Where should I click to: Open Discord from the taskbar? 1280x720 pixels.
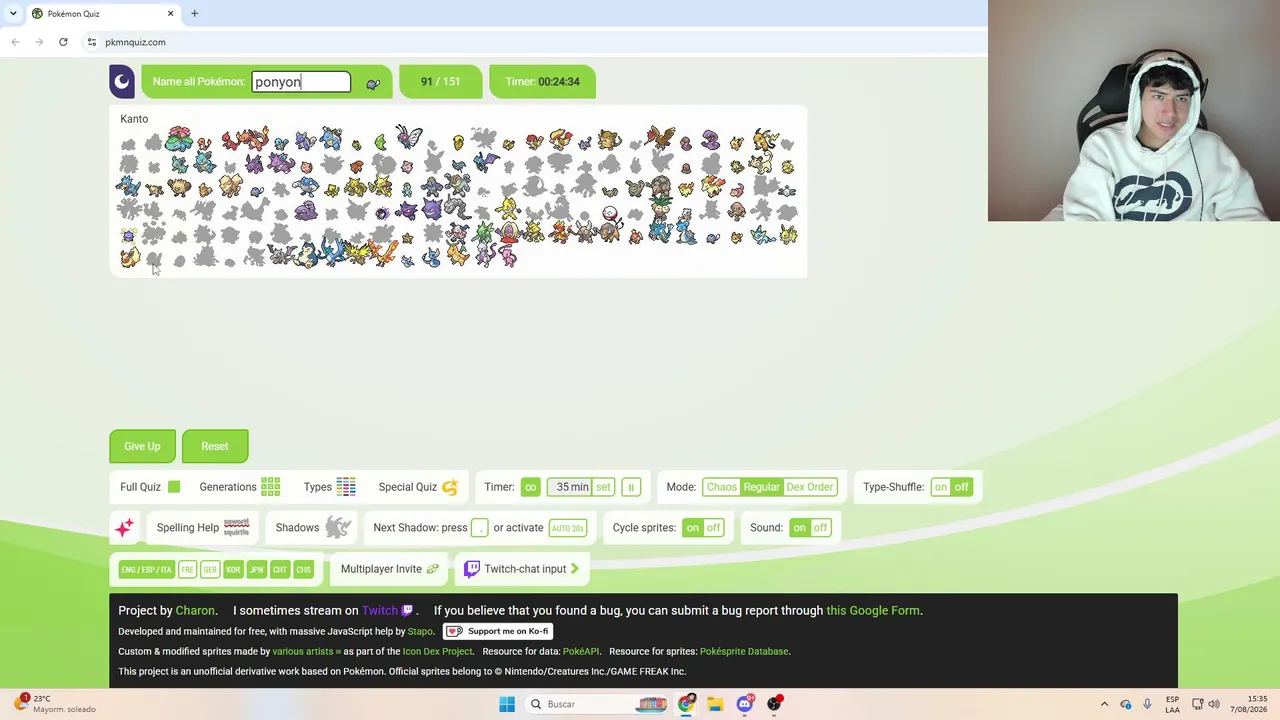tap(745, 704)
